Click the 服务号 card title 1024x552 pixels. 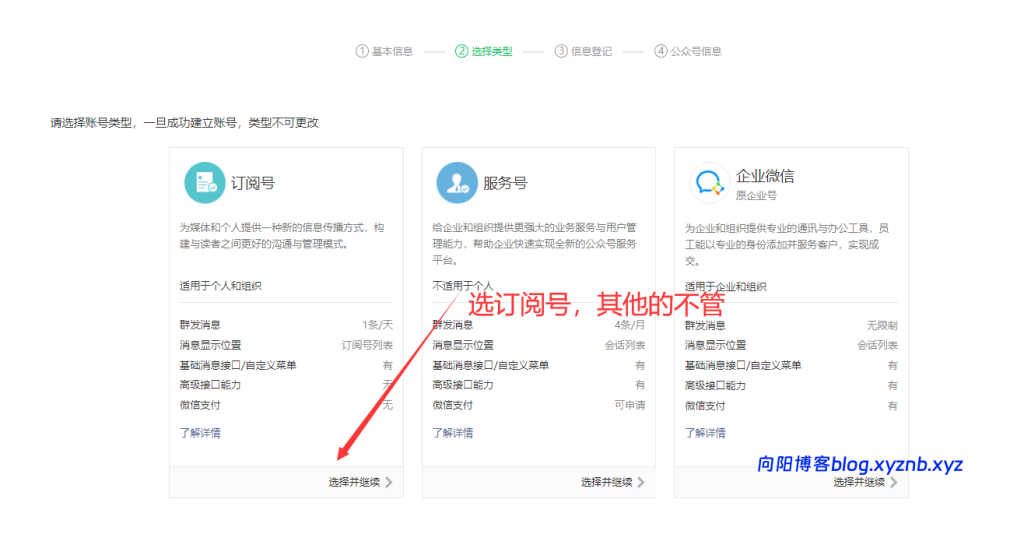click(x=505, y=183)
